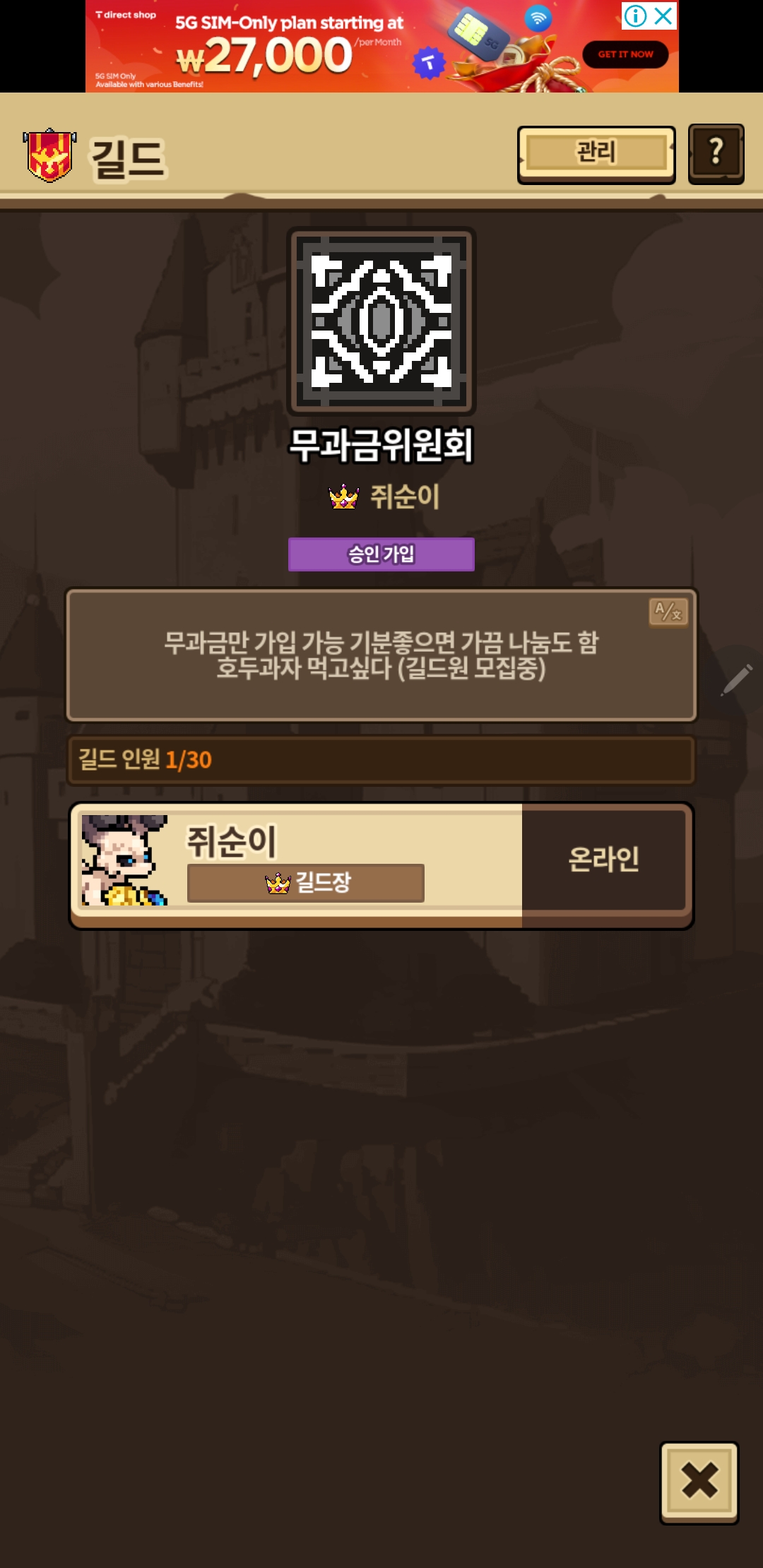The width and height of the screenshot is (763, 1568).
Task: Tap GET IT NOW on the ad
Action: (625, 54)
